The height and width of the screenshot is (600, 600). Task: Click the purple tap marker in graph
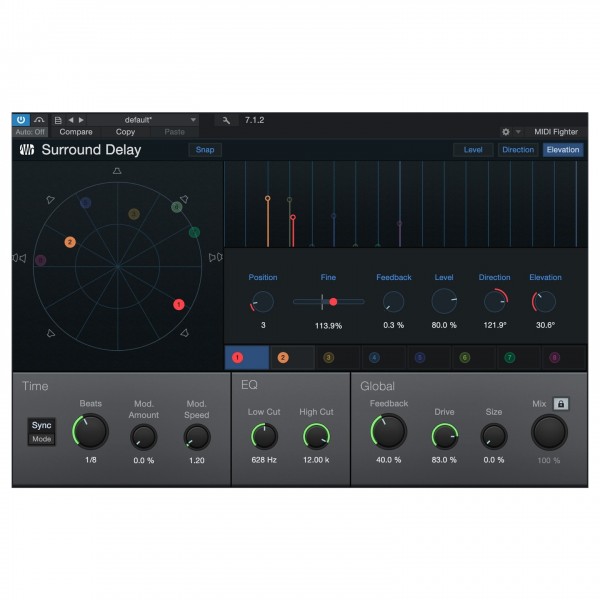click(399, 223)
